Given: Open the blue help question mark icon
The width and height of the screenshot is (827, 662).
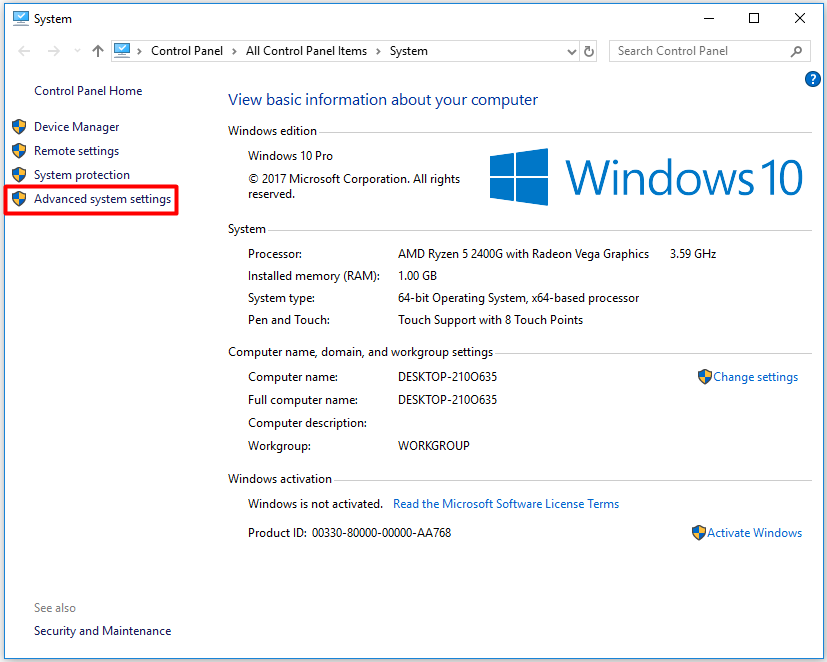Looking at the screenshot, I should (x=812, y=79).
